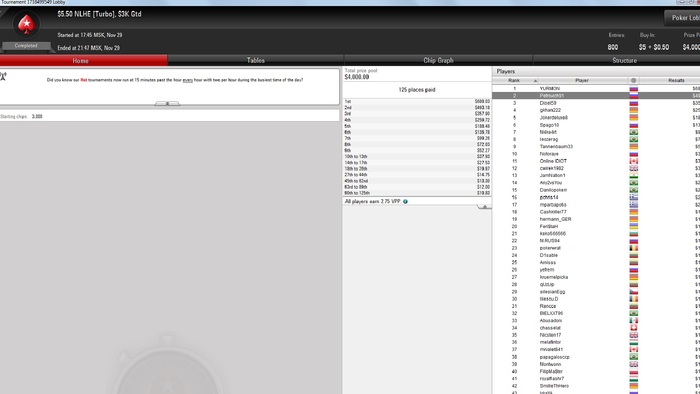Click the Entries count 800

[612, 47]
